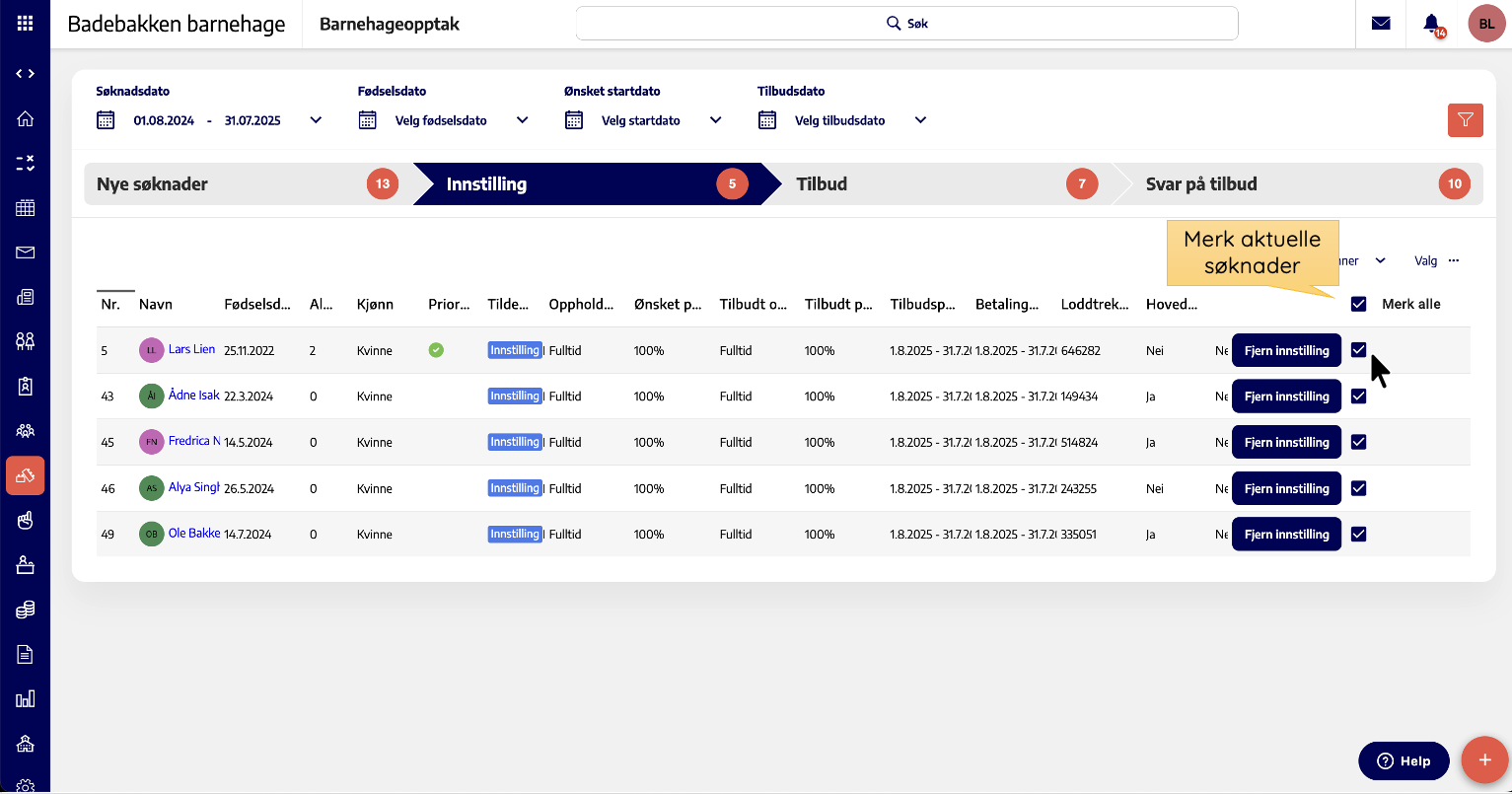Open the mail envelope icon in header
This screenshot has width=1512, height=794.
click(1381, 24)
